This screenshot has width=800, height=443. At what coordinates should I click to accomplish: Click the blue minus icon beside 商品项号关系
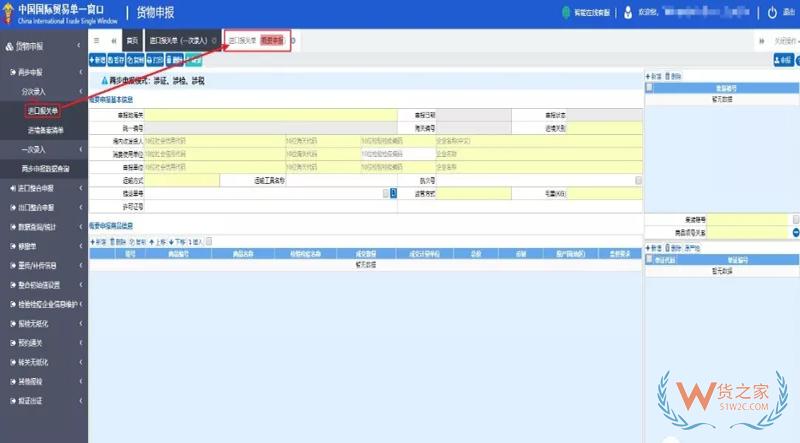795,232
